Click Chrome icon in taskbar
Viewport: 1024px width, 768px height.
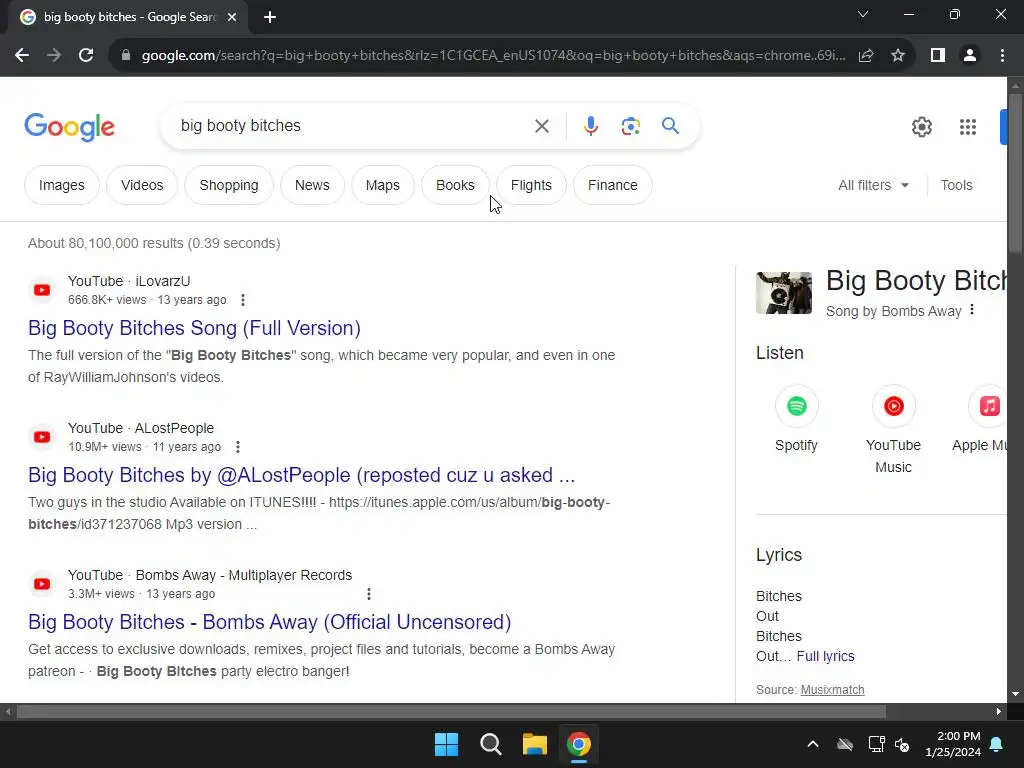tap(578, 744)
